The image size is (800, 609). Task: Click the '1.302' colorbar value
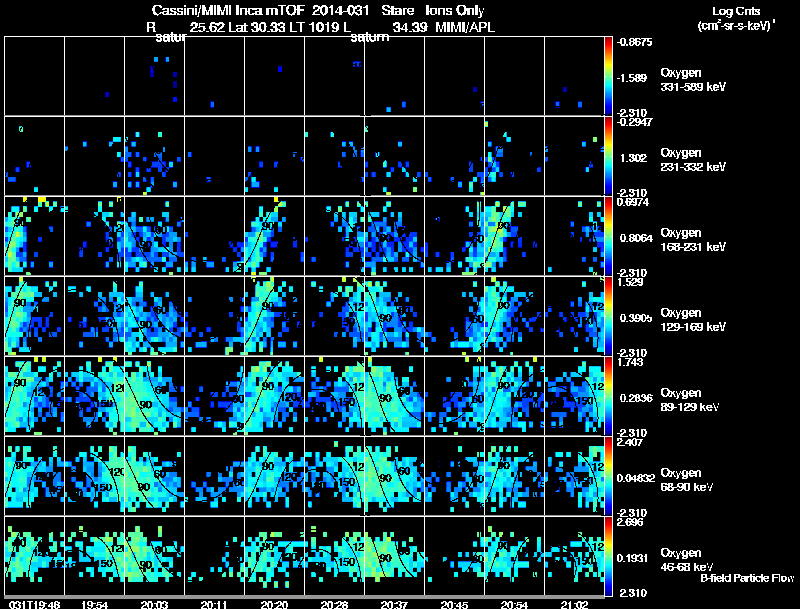point(633,158)
